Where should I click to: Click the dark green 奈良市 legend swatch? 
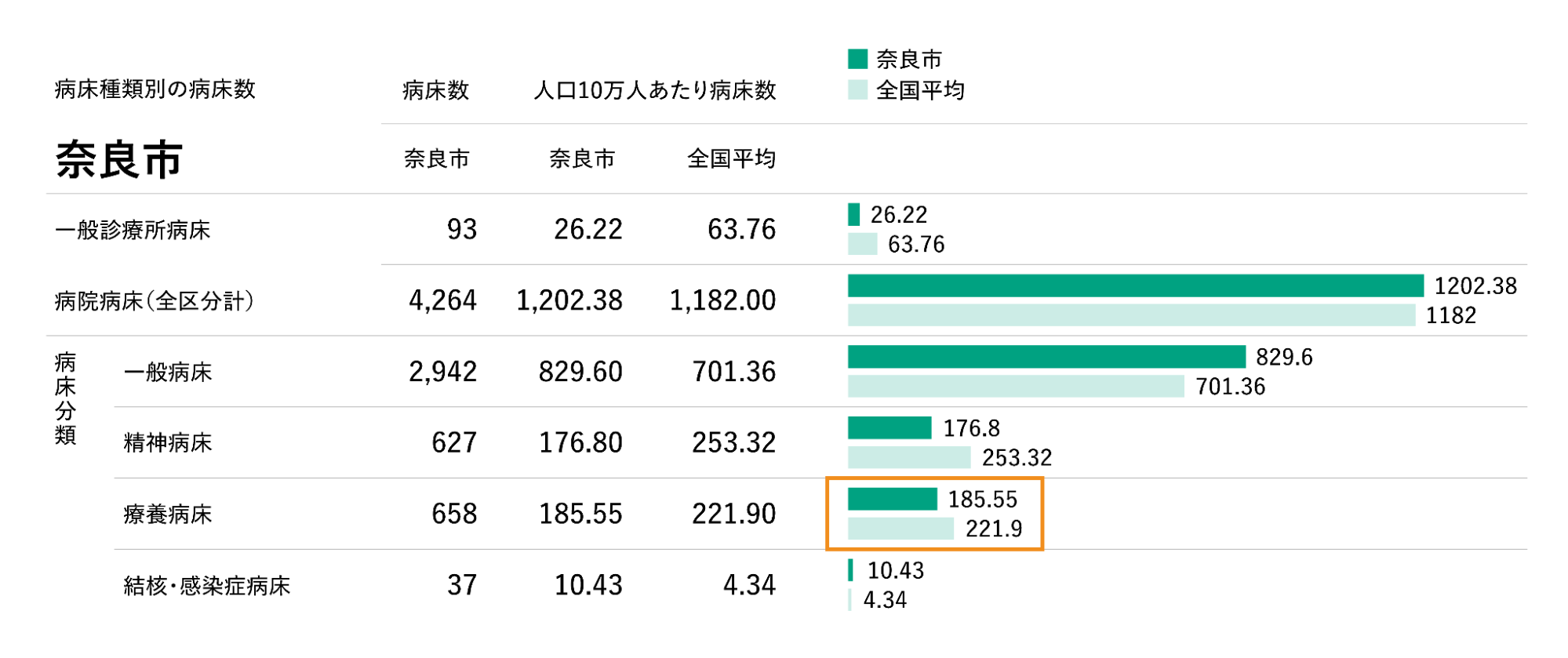click(x=857, y=59)
